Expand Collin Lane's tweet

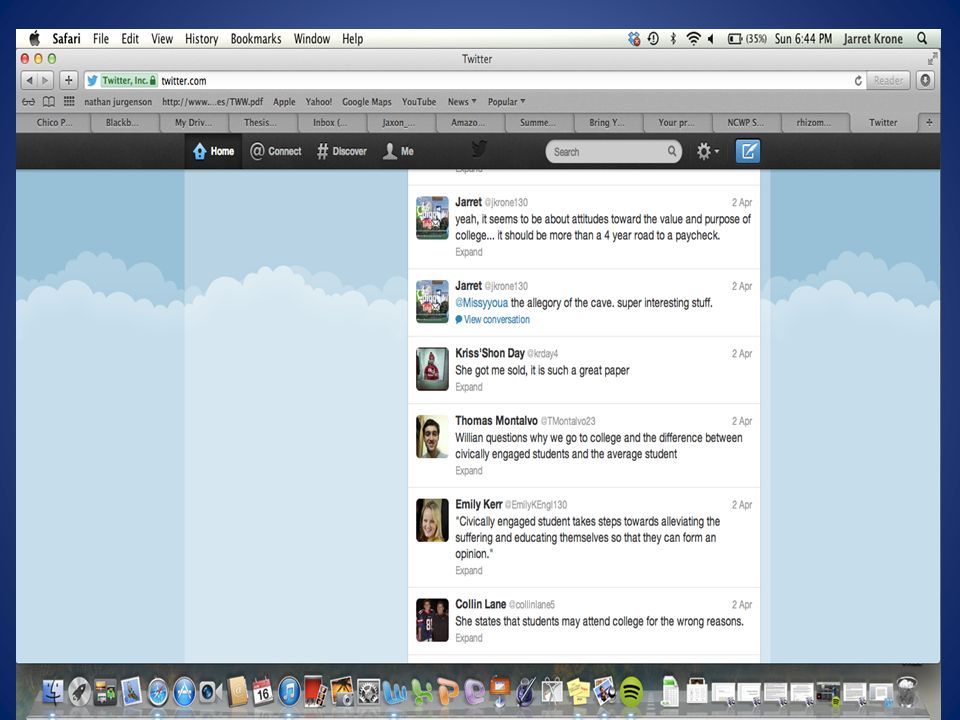pos(468,638)
